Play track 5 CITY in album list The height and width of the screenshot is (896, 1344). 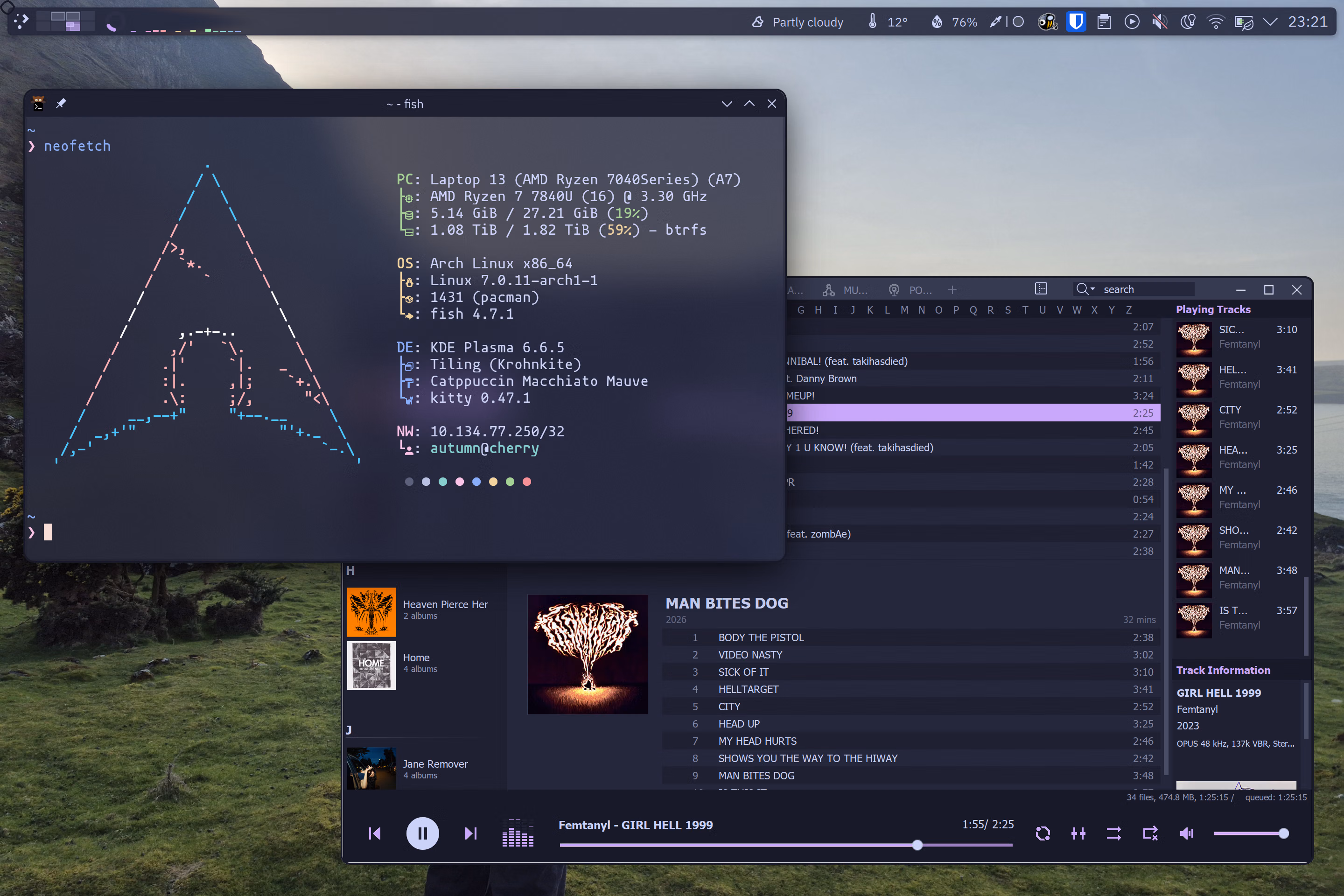(911, 706)
